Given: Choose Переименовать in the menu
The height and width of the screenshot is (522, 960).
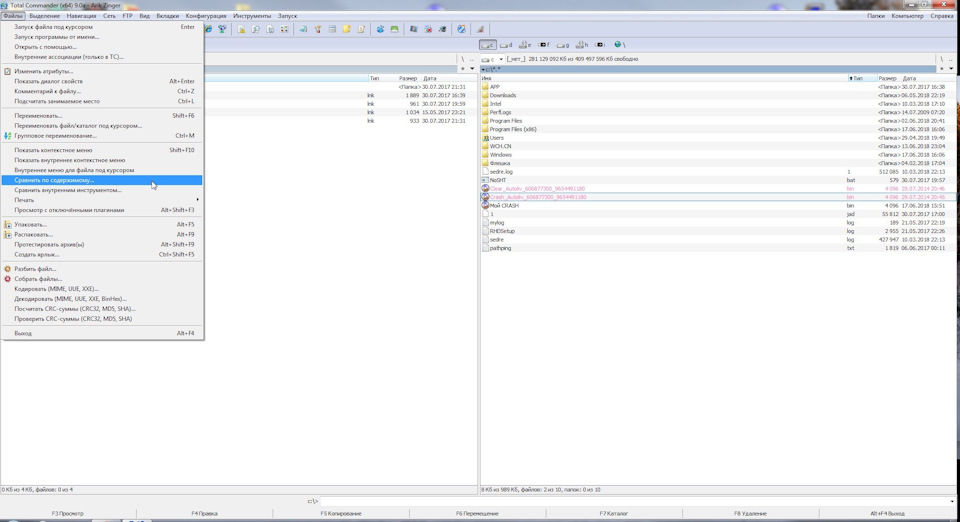Looking at the screenshot, I should (x=102, y=116).
